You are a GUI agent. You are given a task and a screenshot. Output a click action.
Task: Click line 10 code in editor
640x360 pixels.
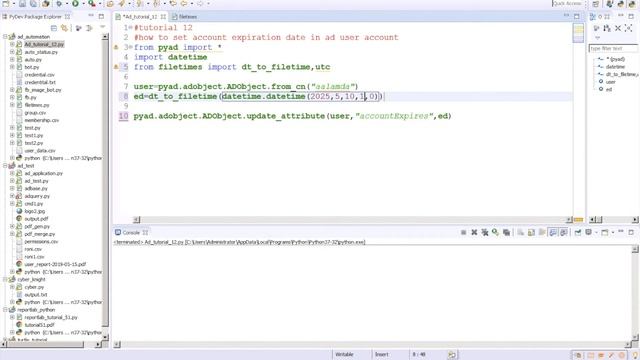(292, 116)
